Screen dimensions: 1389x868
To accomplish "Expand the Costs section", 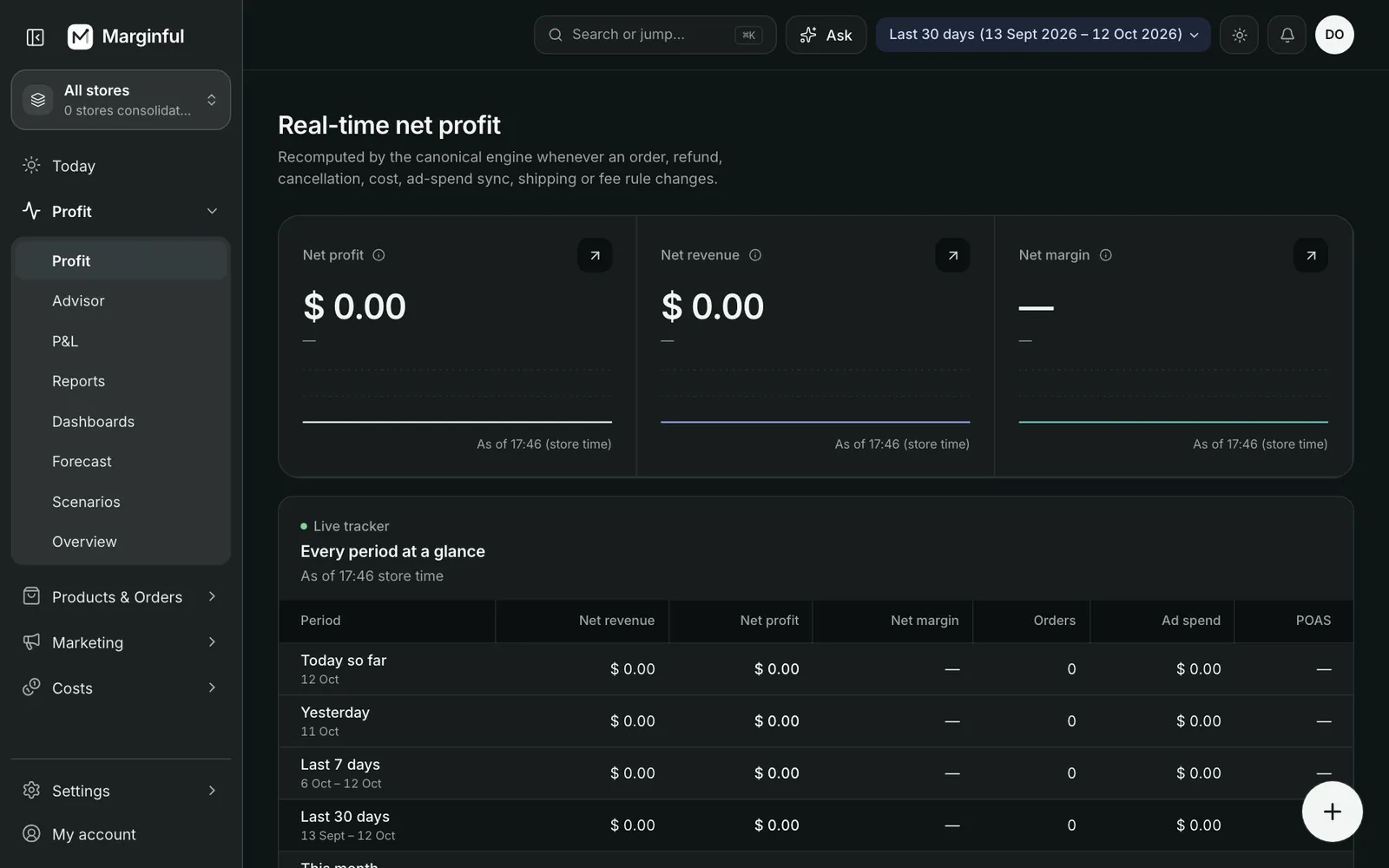I will coord(121,688).
